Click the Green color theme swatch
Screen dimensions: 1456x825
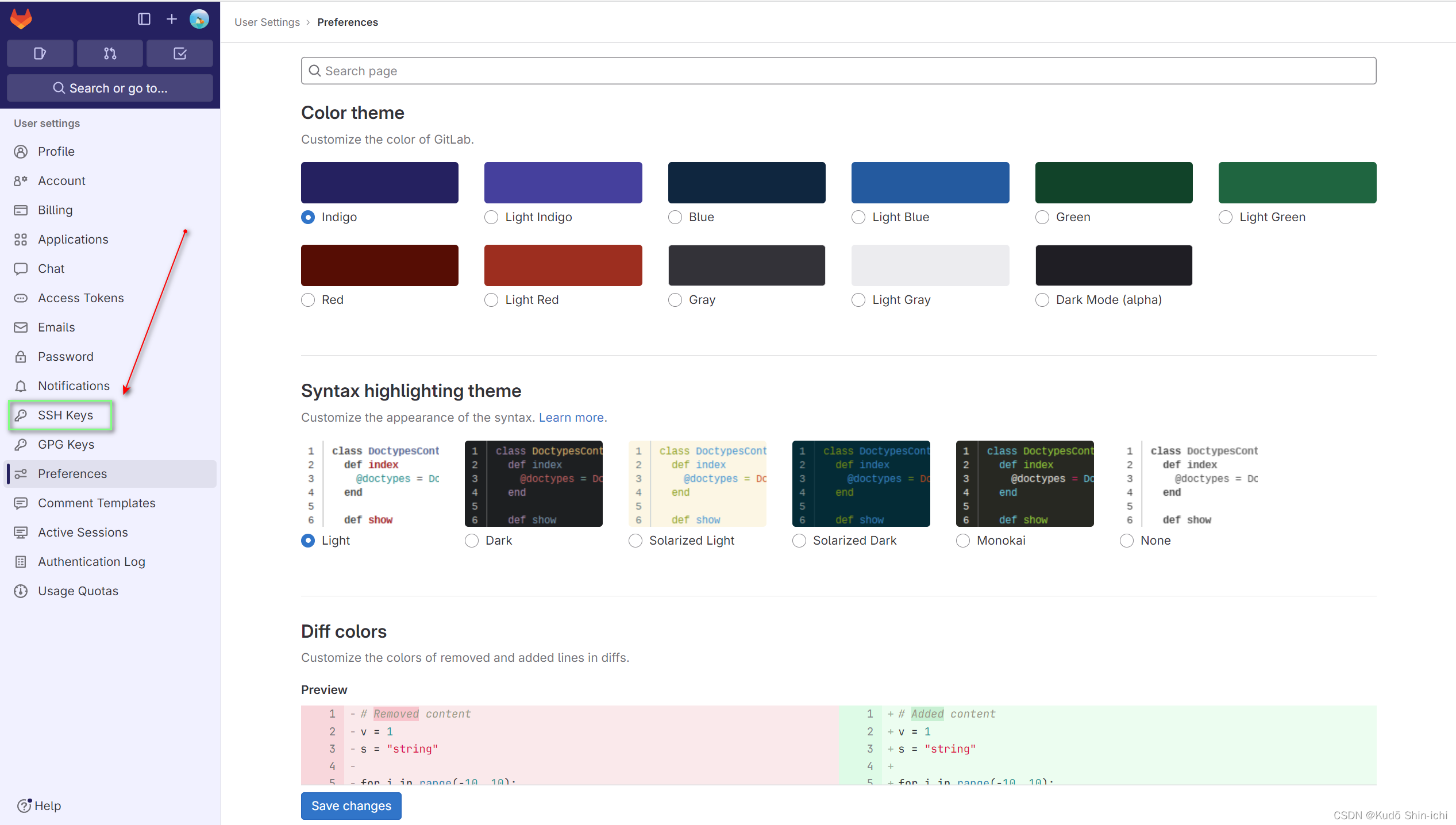pos(1113,182)
